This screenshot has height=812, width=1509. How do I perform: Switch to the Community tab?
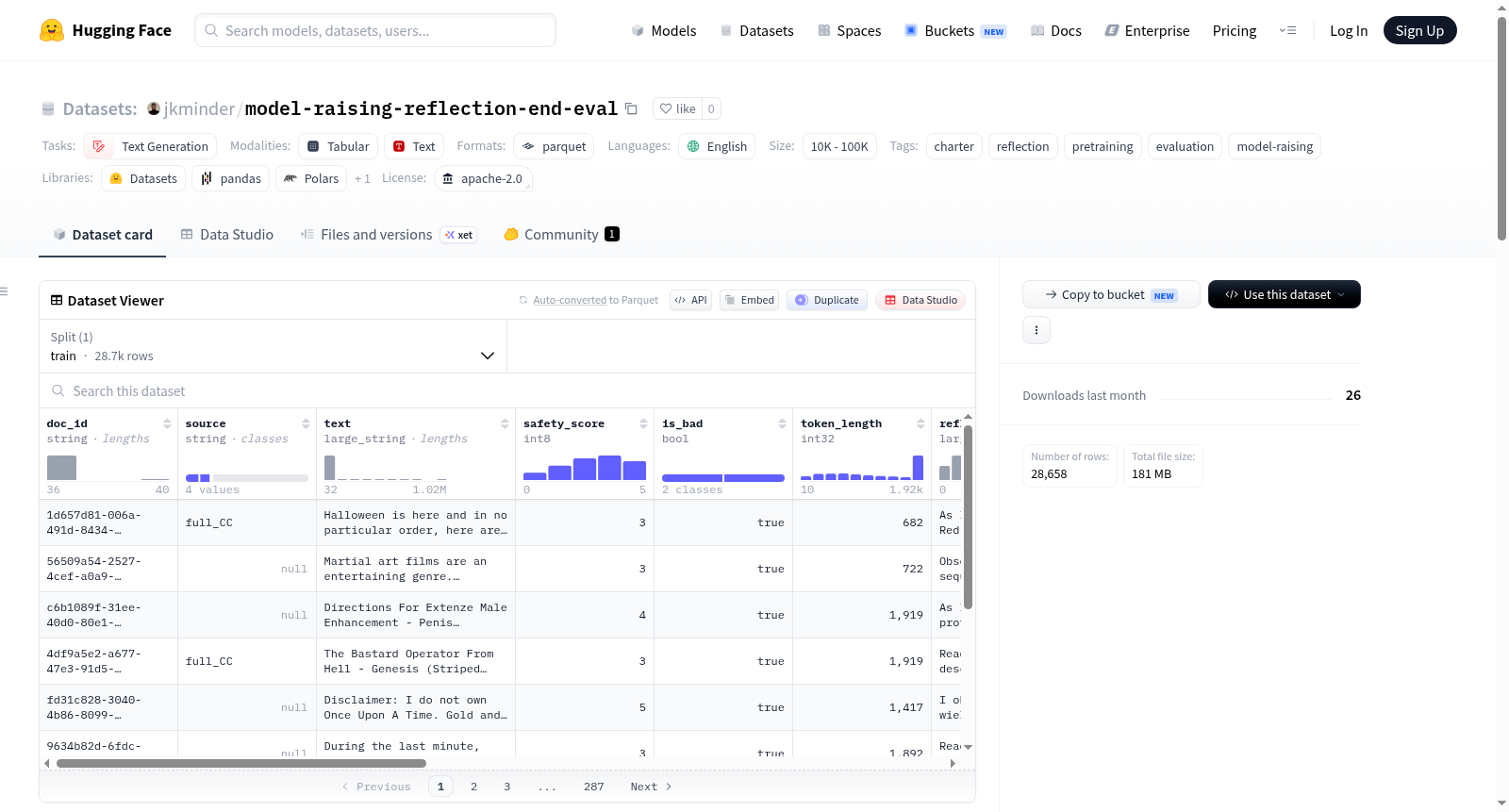pyautogui.click(x=561, y=235)
